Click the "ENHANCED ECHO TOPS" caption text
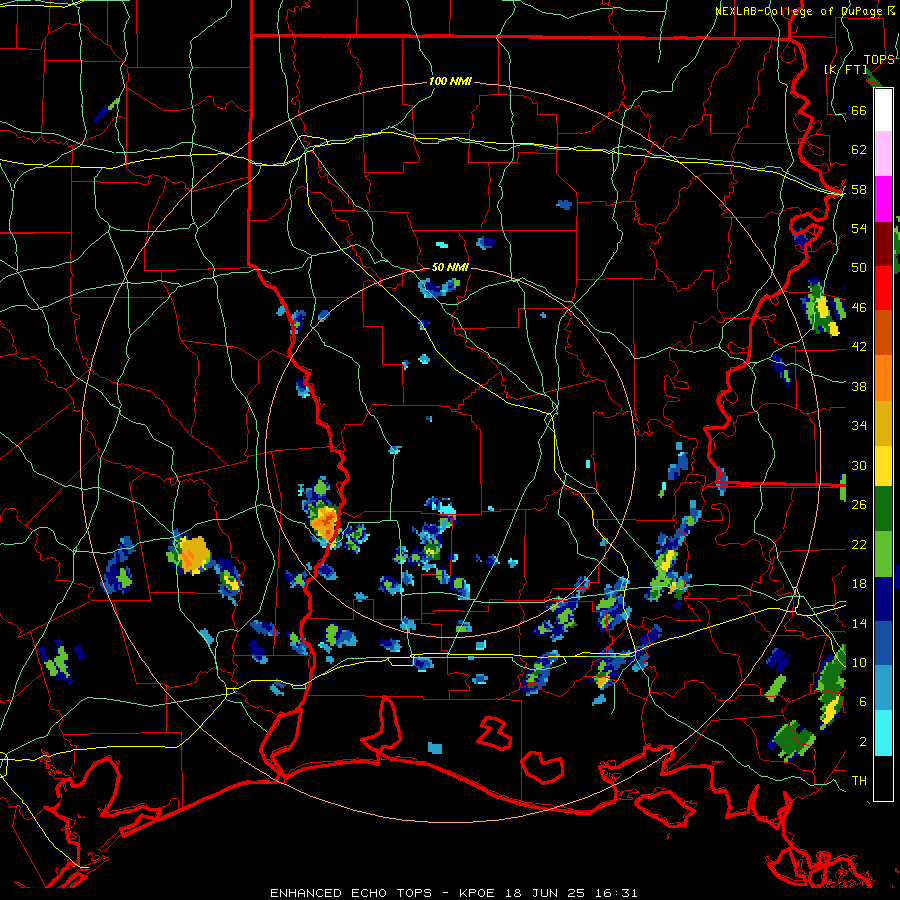Viewport: 900px width, 900px height. (x=351, y=893)
